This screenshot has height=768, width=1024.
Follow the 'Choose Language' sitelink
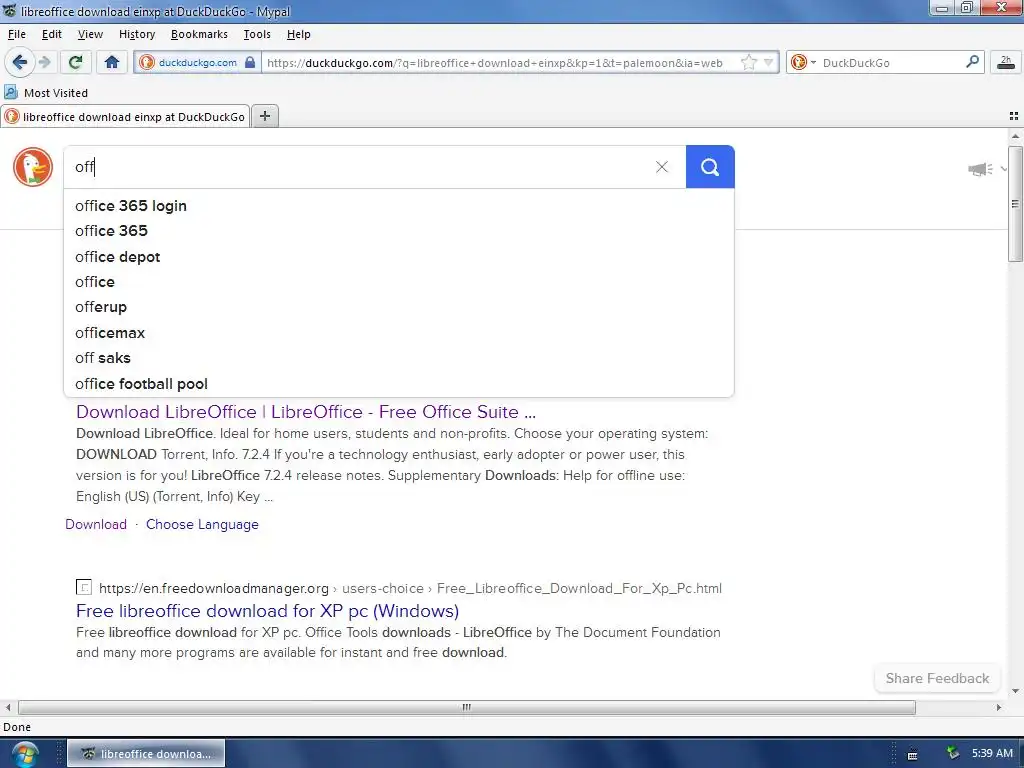coord(202,524)
